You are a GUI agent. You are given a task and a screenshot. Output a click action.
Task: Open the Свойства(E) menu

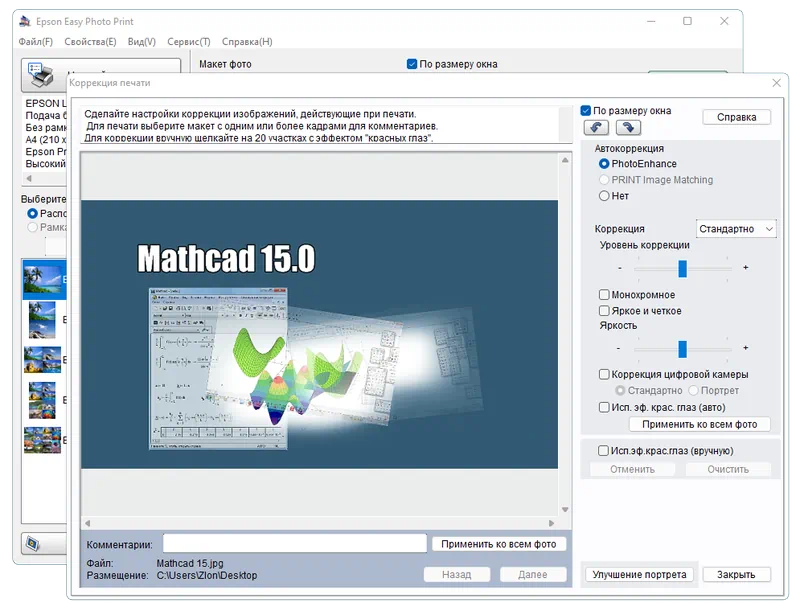90,42
